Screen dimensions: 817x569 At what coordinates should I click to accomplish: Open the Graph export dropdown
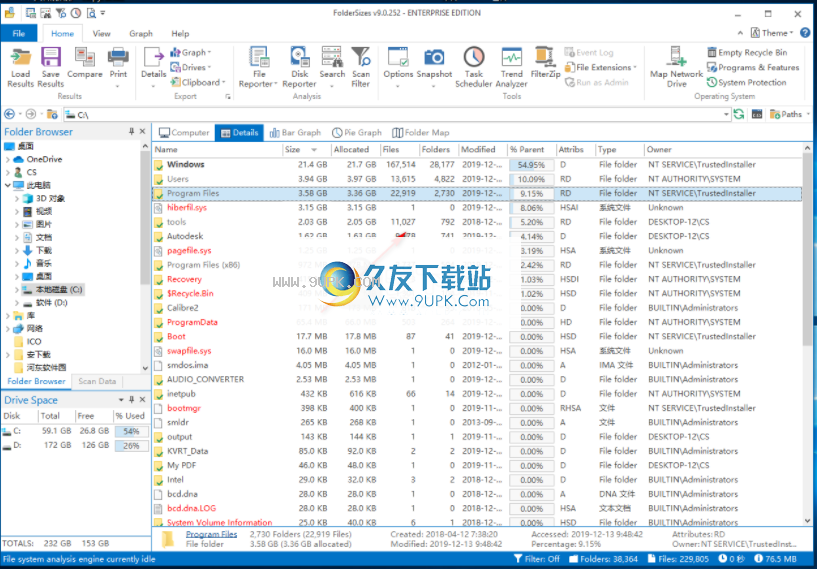pos(191,53)
